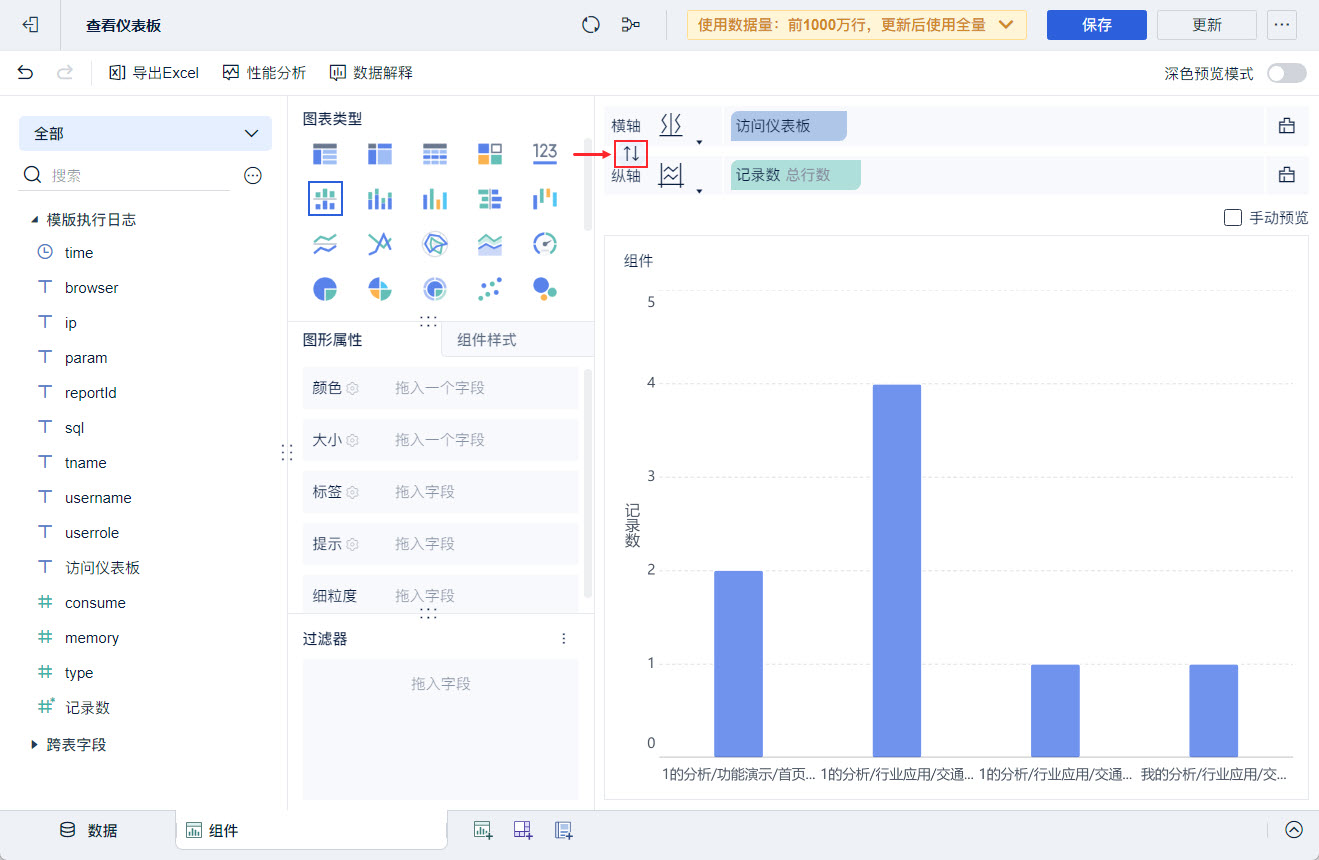Viewport: 1319px width, 860px height.
Task: Click the refresh data circular icon
Action: (591, 25)
